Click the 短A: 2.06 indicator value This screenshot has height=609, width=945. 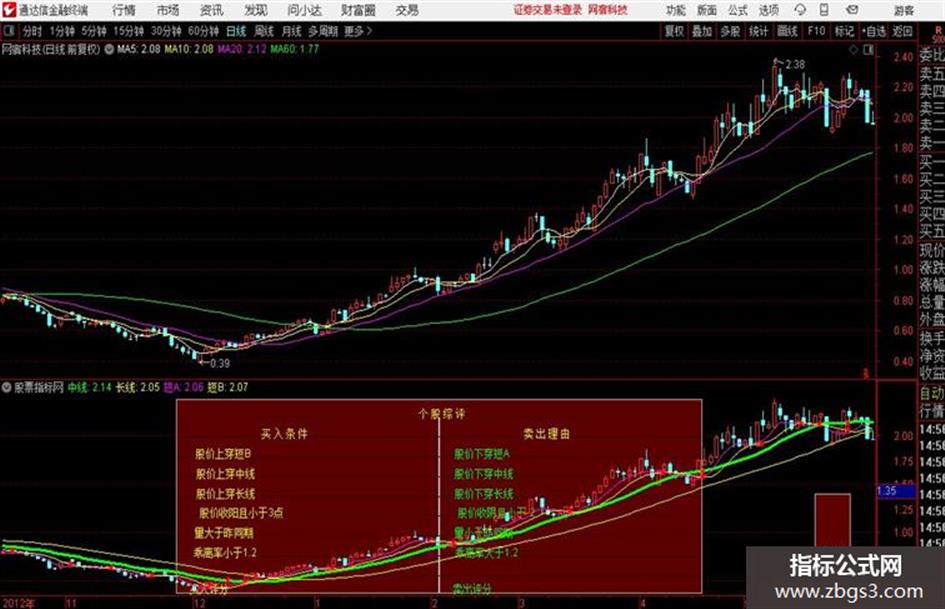(183, 387)
